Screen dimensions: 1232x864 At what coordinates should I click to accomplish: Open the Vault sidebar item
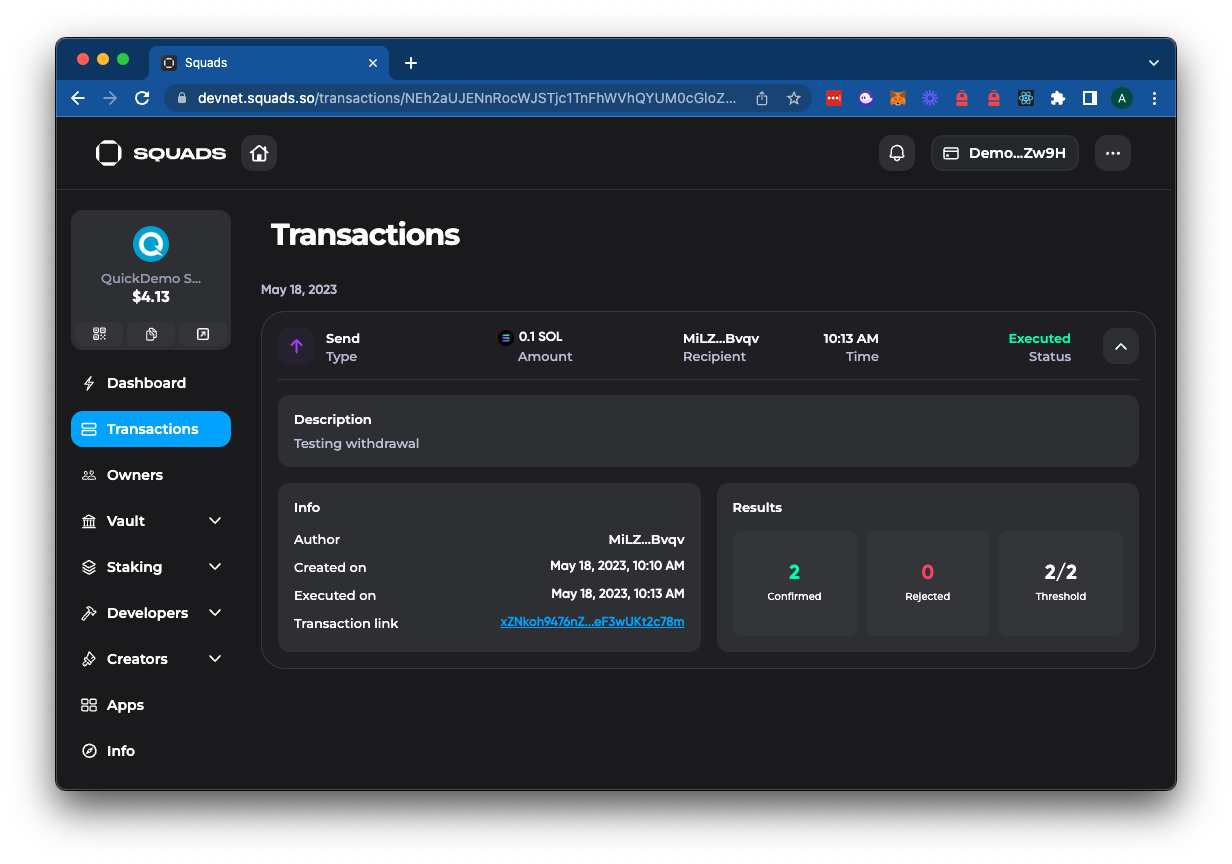[151, 521]
